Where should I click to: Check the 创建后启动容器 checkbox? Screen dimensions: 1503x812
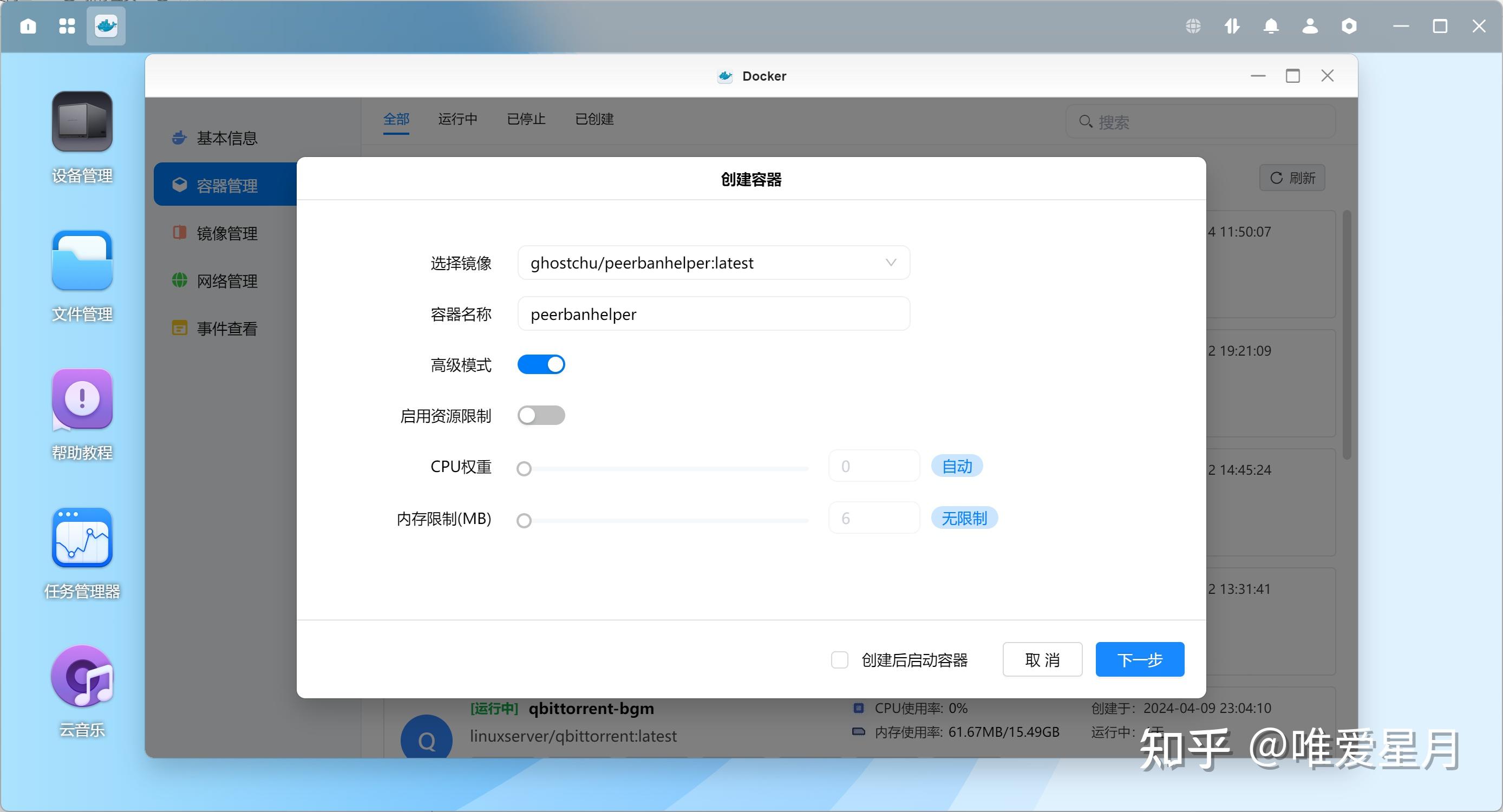(840, 660)
